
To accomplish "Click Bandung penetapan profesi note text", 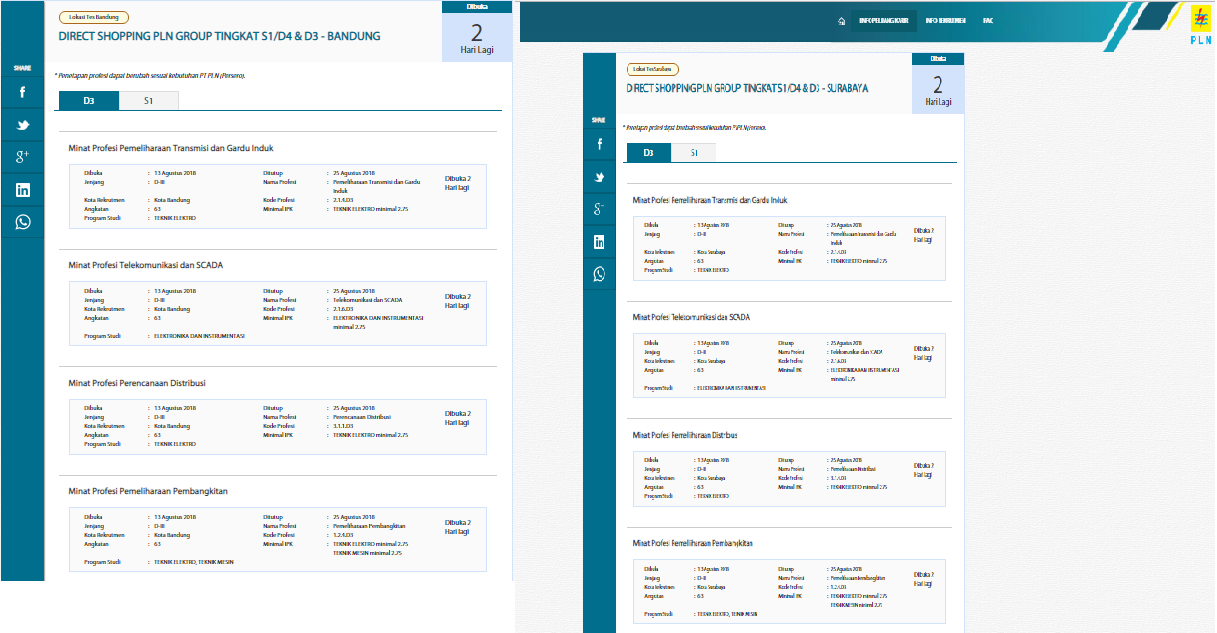I will [150, 75].
